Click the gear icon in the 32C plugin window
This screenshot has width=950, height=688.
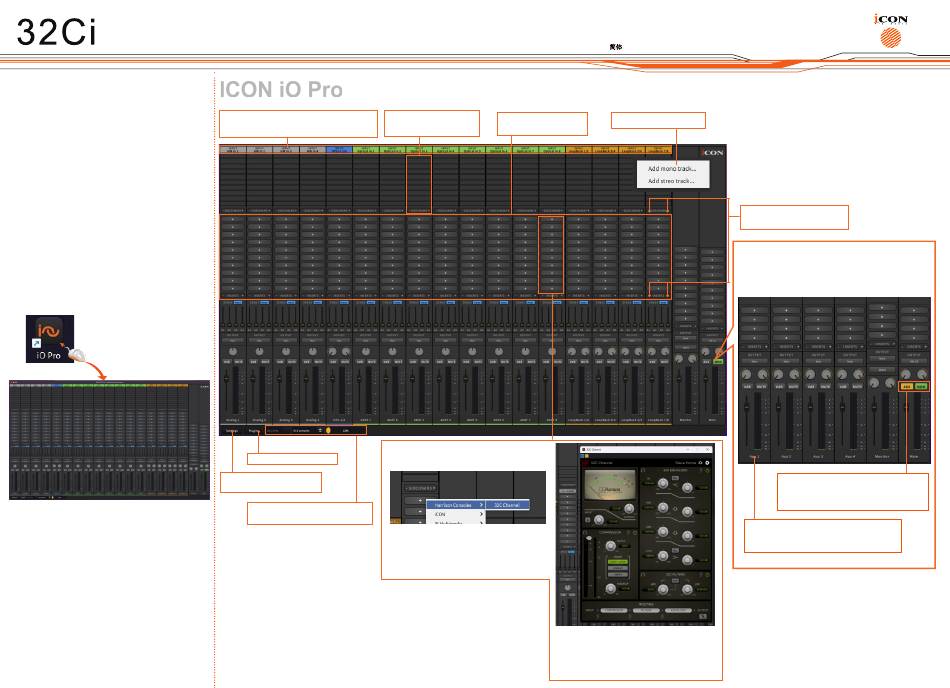tap(707, 463)
